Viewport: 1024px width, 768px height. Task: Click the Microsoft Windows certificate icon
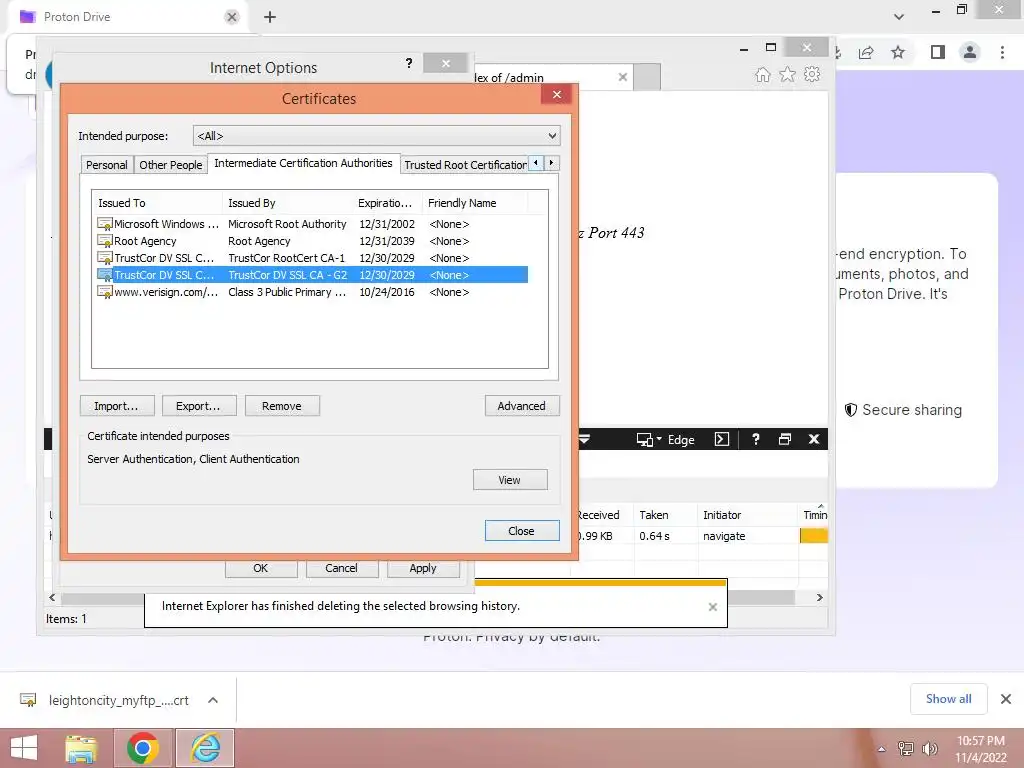pyautogui.click(x=104, y=224)
